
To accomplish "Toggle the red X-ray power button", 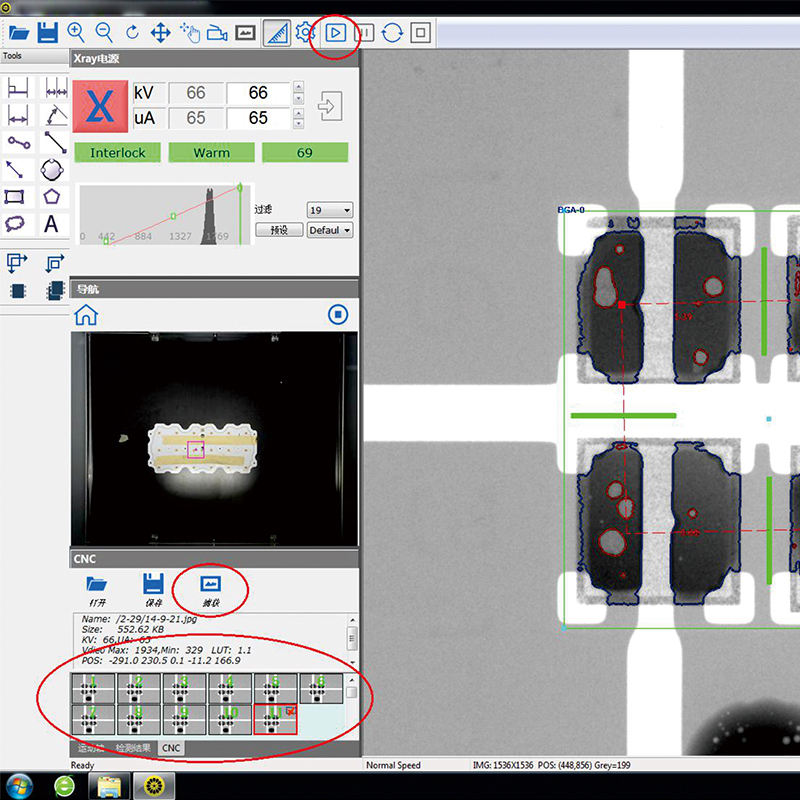I will point(100,106).
